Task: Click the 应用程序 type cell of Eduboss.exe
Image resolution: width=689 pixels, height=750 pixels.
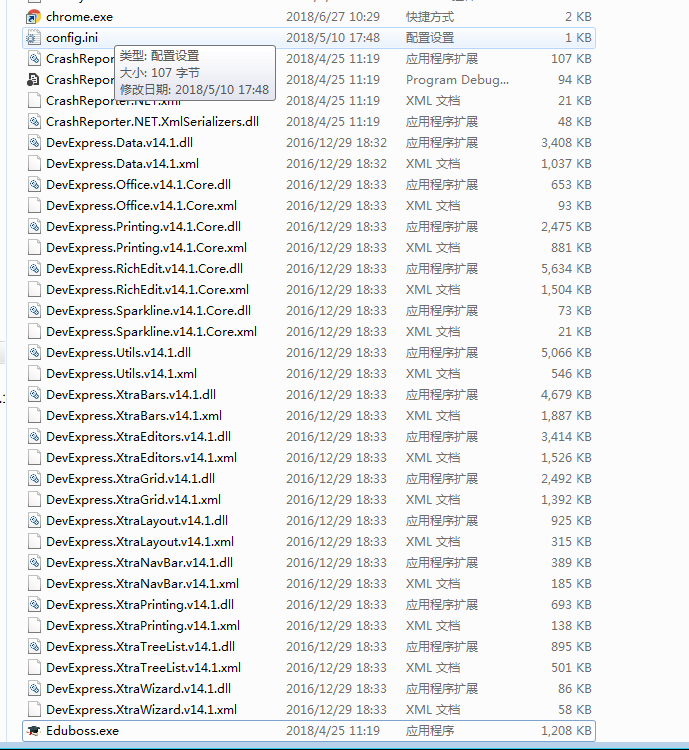Action: click(430, 730)
